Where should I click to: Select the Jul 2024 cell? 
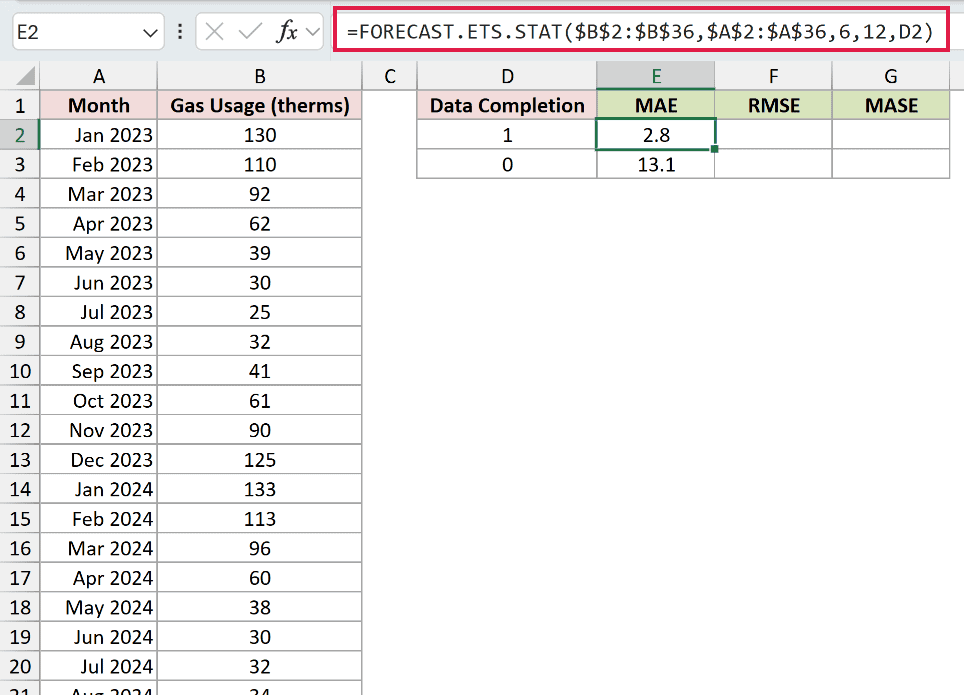tap(98, 666)
